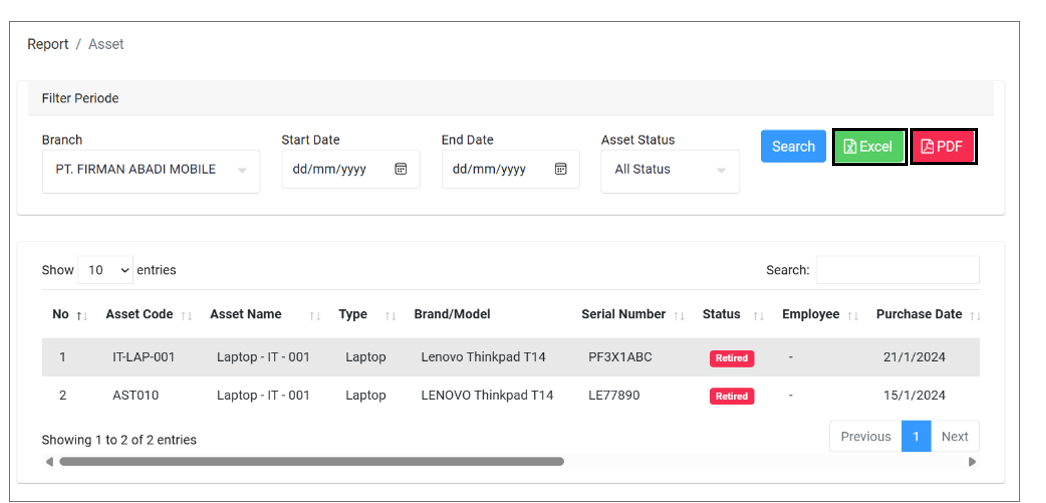This screenshot has height=503, width=1046.
Task: Sort by Employee column arrows
Action: coord(853,315)
